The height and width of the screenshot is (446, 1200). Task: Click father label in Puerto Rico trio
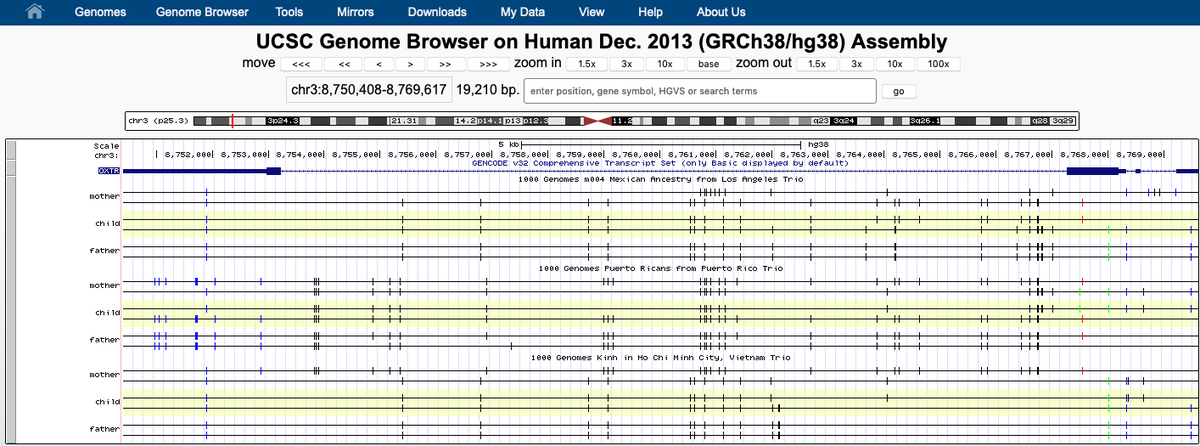pos(104,339)
